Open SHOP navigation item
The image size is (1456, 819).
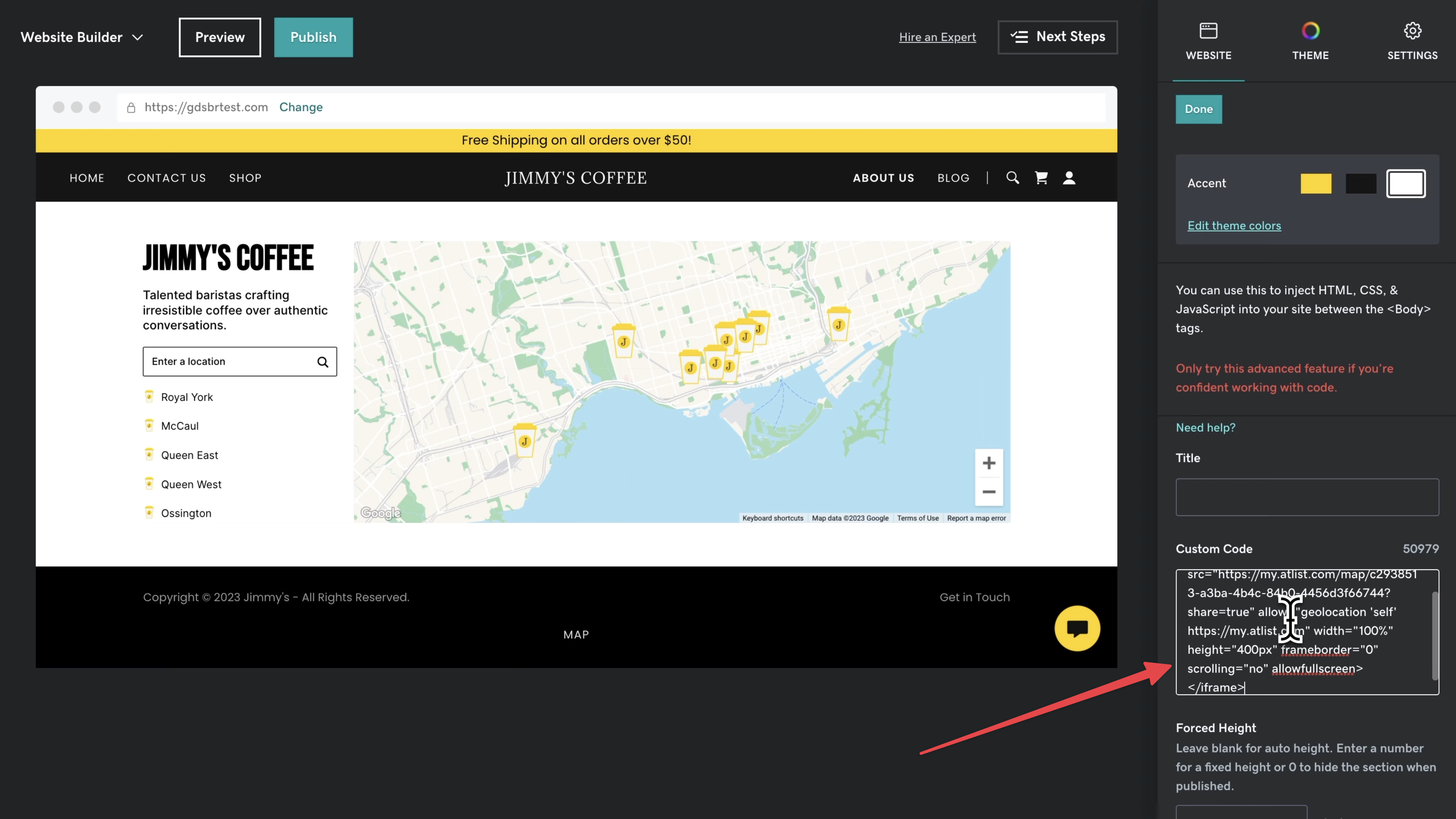[245, 178]
